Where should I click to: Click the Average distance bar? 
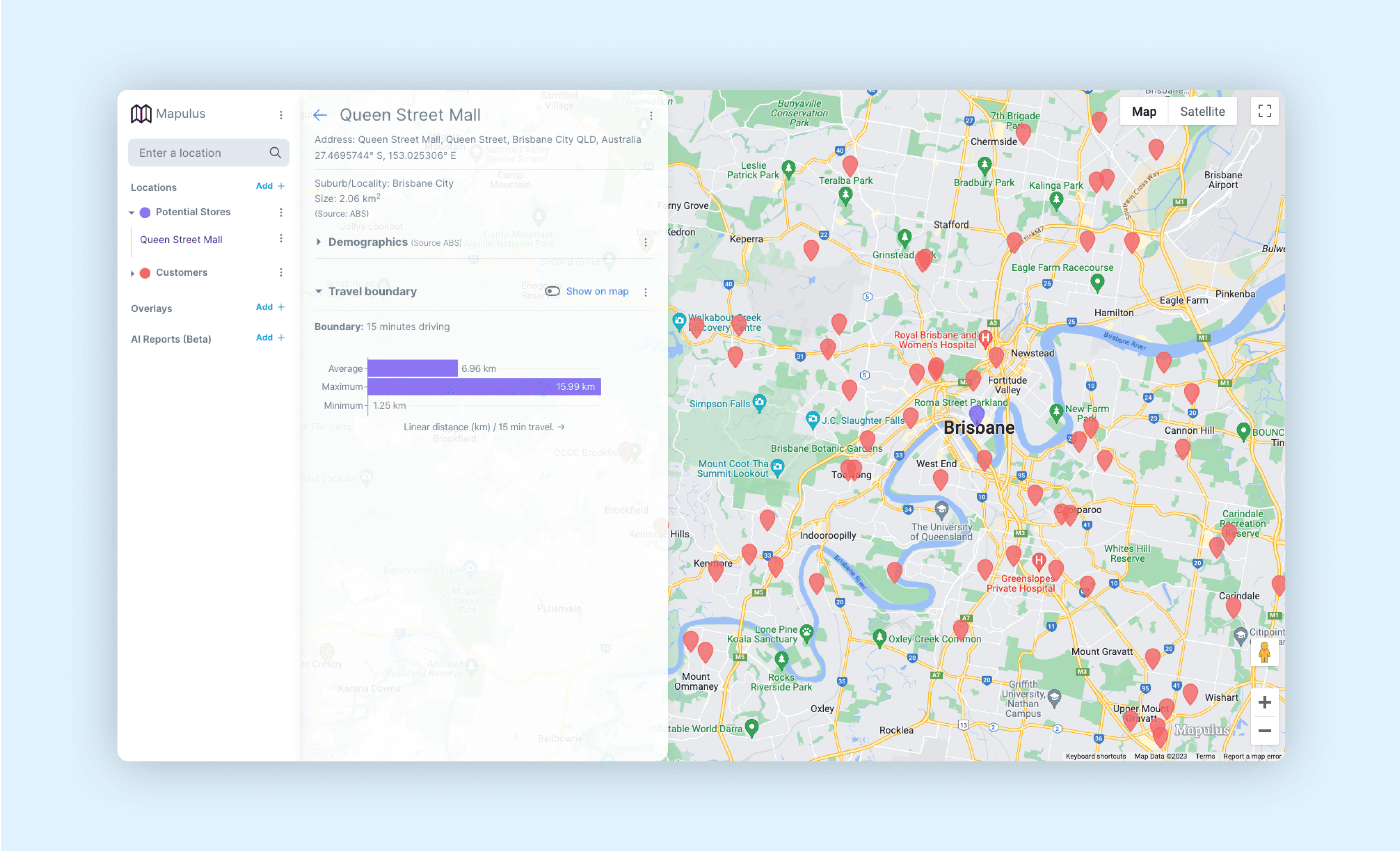pyautogui.click(x=413, y=368)
